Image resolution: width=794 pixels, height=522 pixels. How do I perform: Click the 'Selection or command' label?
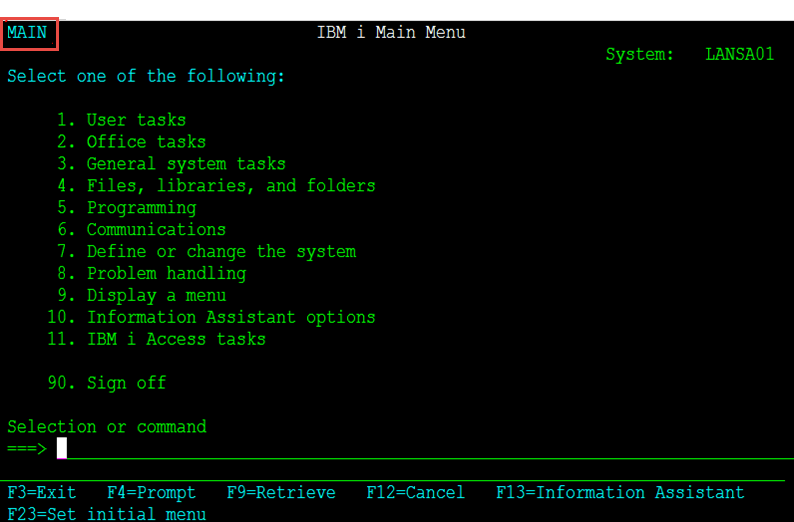[107, 427]
